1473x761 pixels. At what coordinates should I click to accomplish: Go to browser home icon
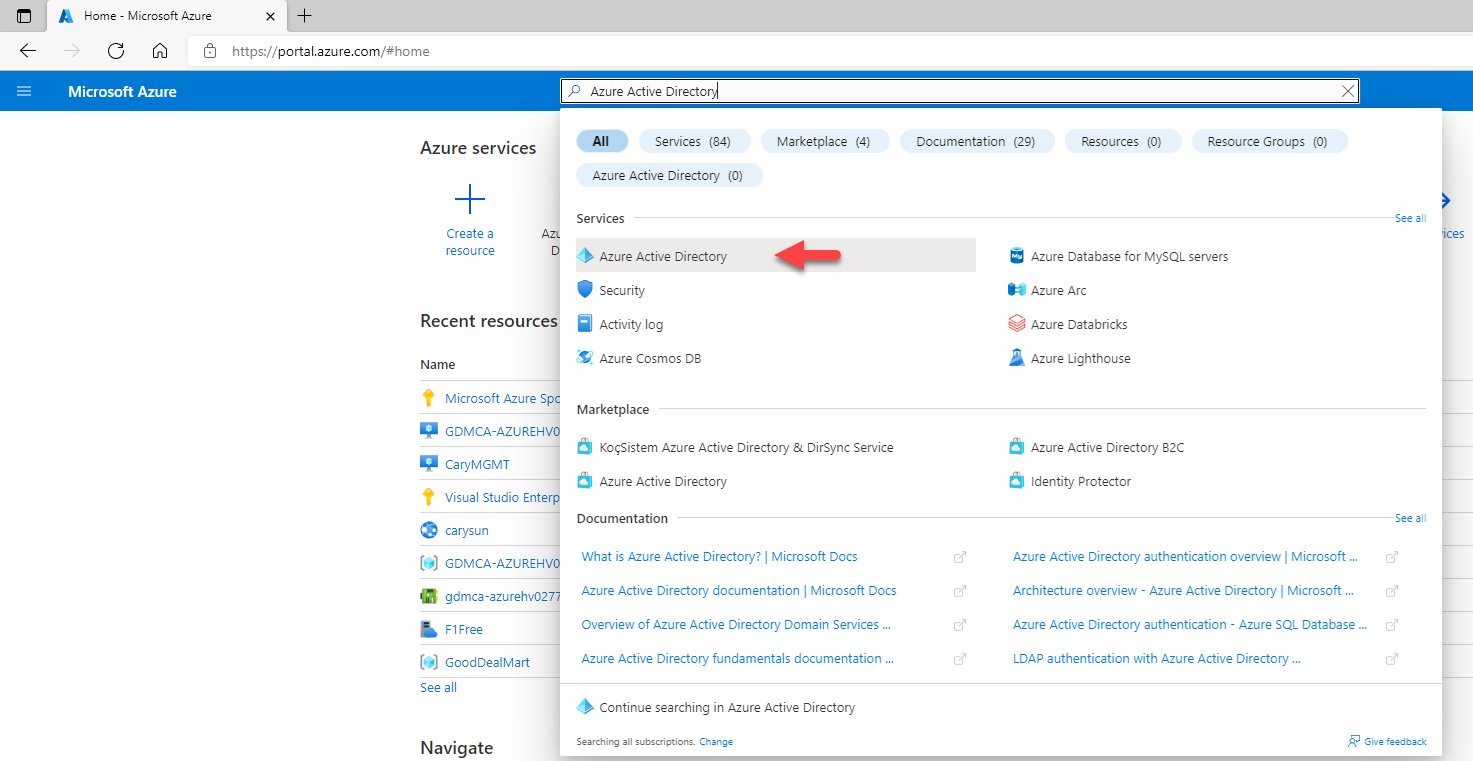(x=160, y=51)
